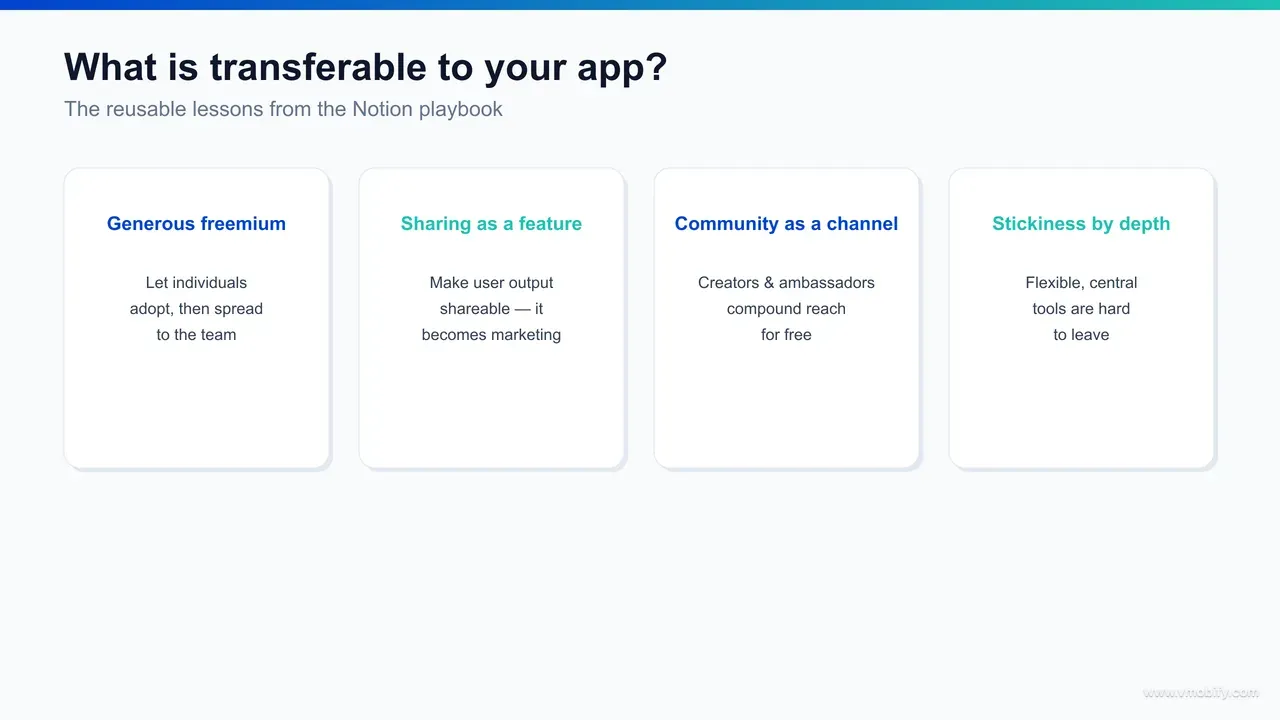Select text 'Creators & ambassadors compound reach for free'

[786, 309]
